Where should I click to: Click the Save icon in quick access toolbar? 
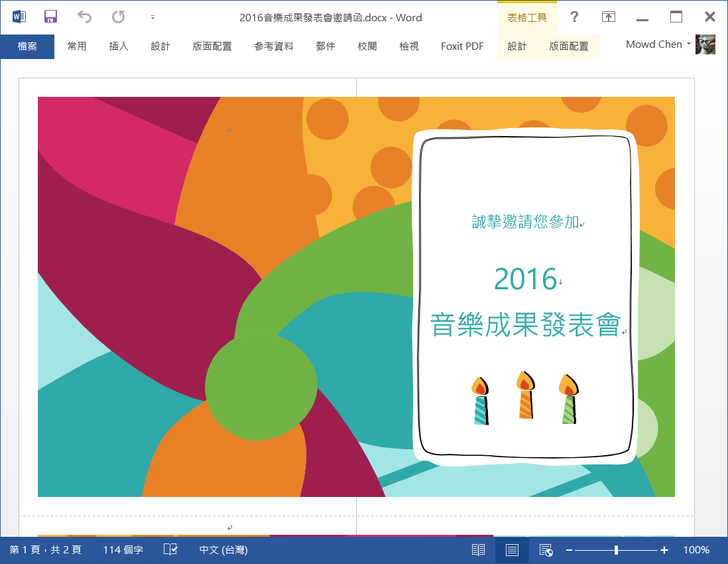pyautogui.click(x=51, y=17)
